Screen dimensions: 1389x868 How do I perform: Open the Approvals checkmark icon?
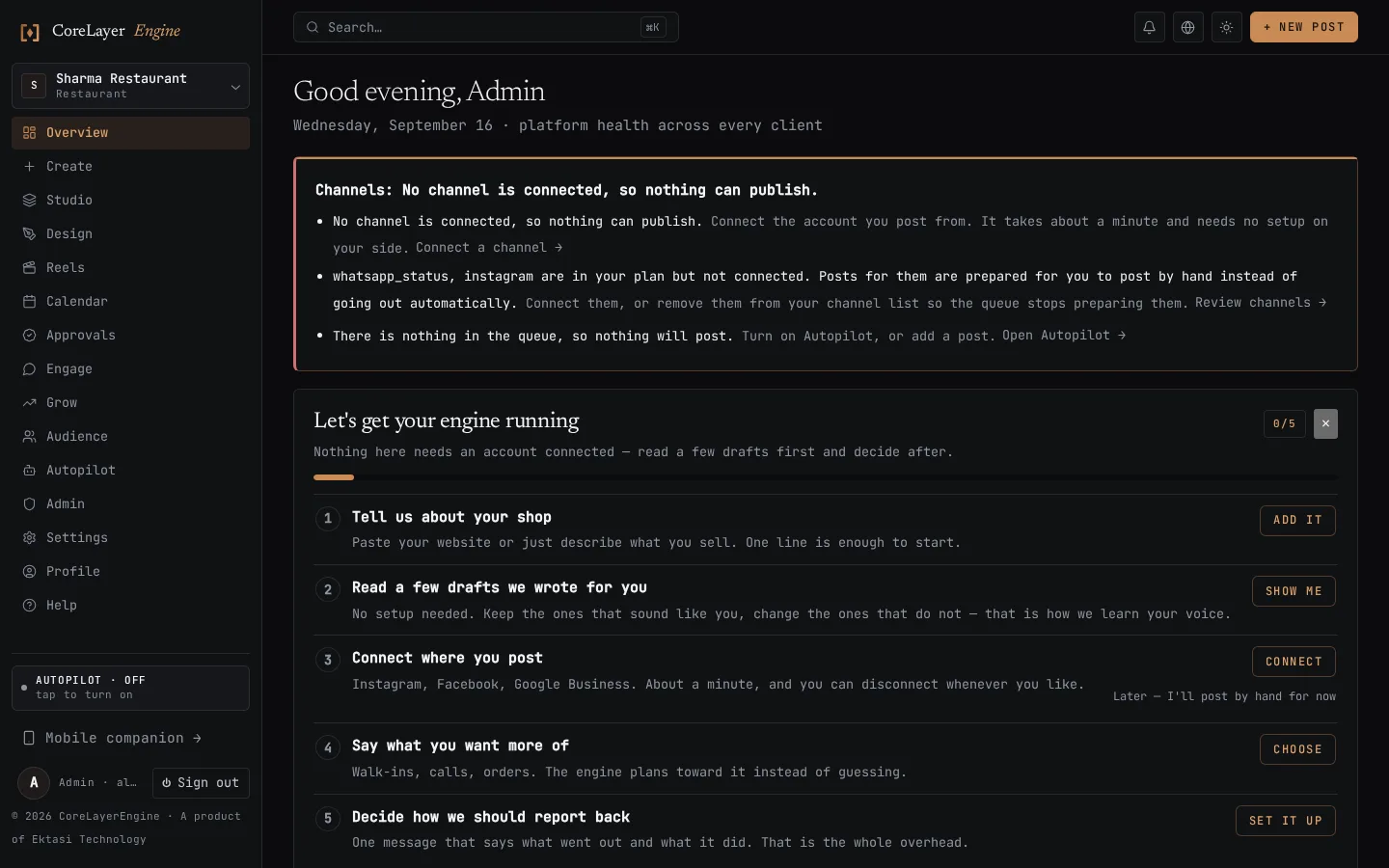click(29, 335)
